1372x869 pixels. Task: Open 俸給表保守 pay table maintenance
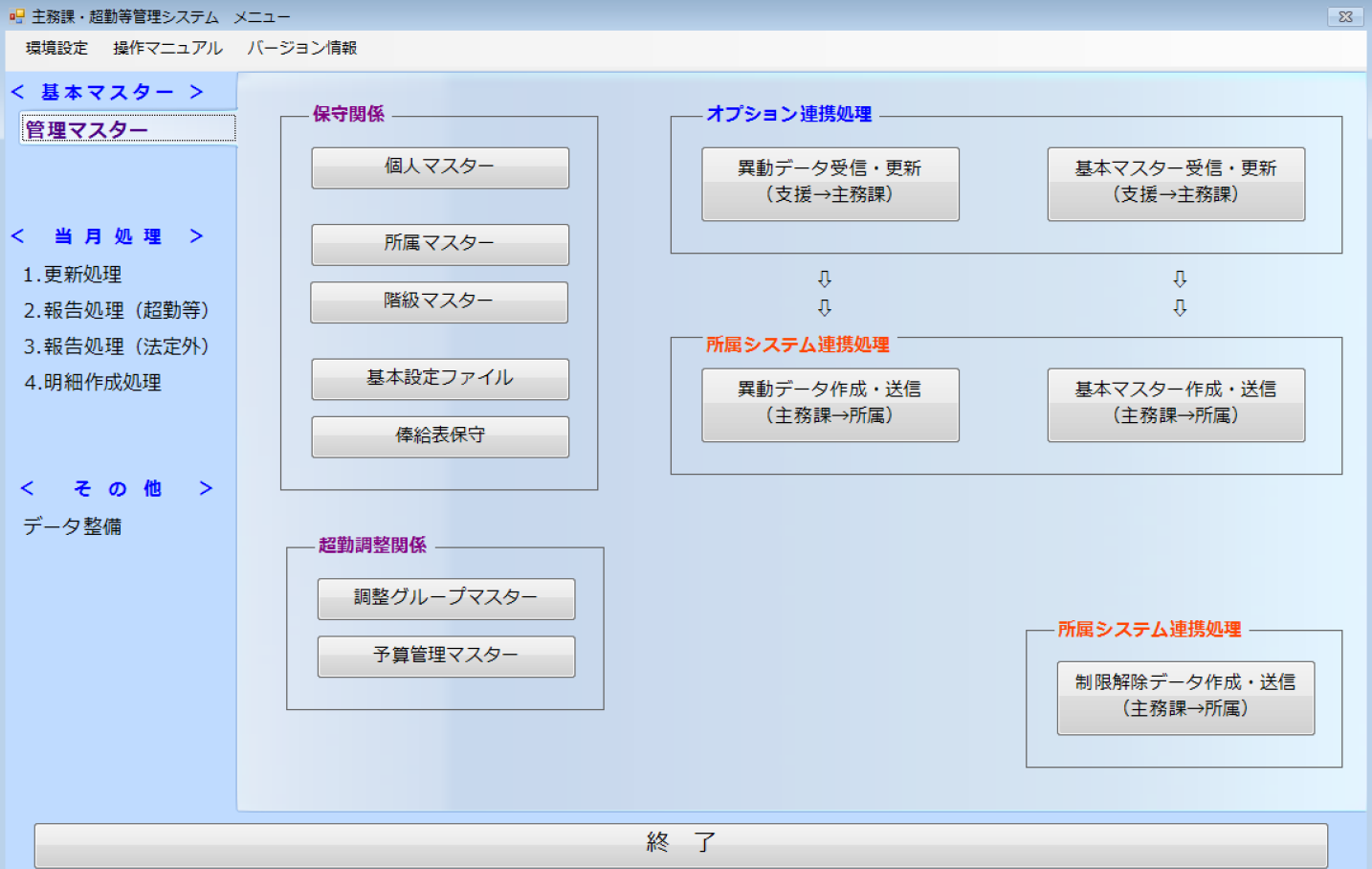(439, 436)
